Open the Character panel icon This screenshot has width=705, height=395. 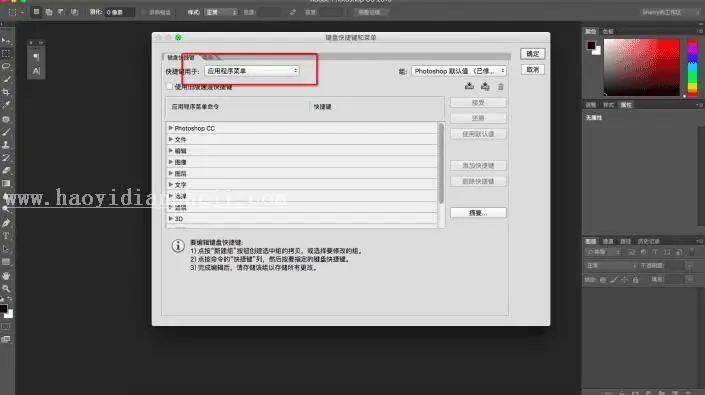pos(36,71)
